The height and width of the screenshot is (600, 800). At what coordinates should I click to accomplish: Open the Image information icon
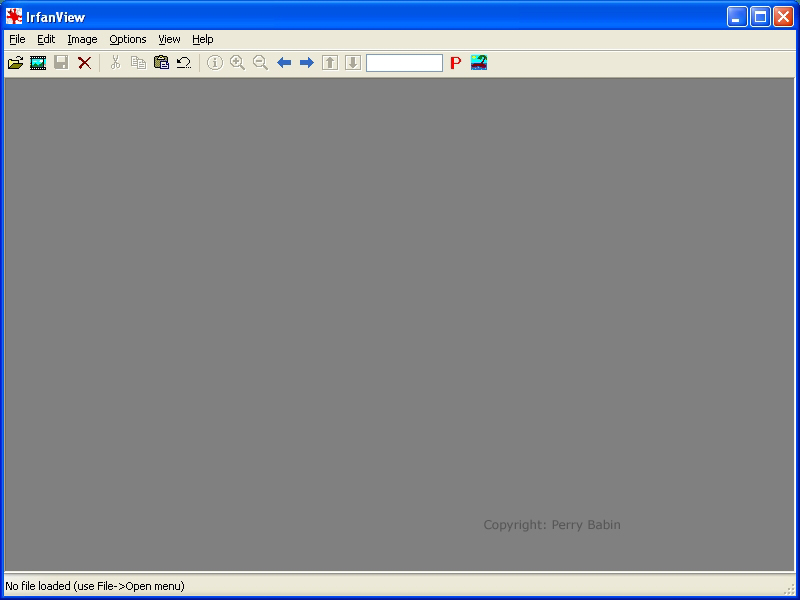215,63
